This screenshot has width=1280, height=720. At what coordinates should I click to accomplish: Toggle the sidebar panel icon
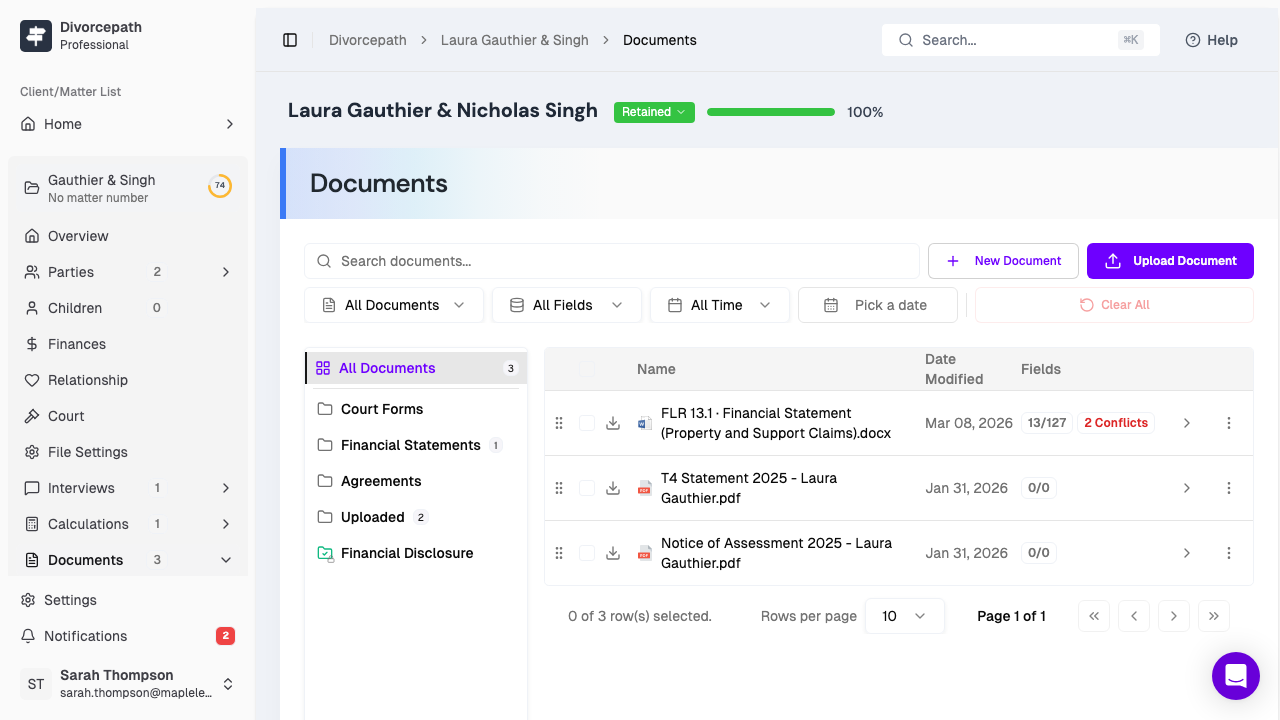click(x=290, y=40)
